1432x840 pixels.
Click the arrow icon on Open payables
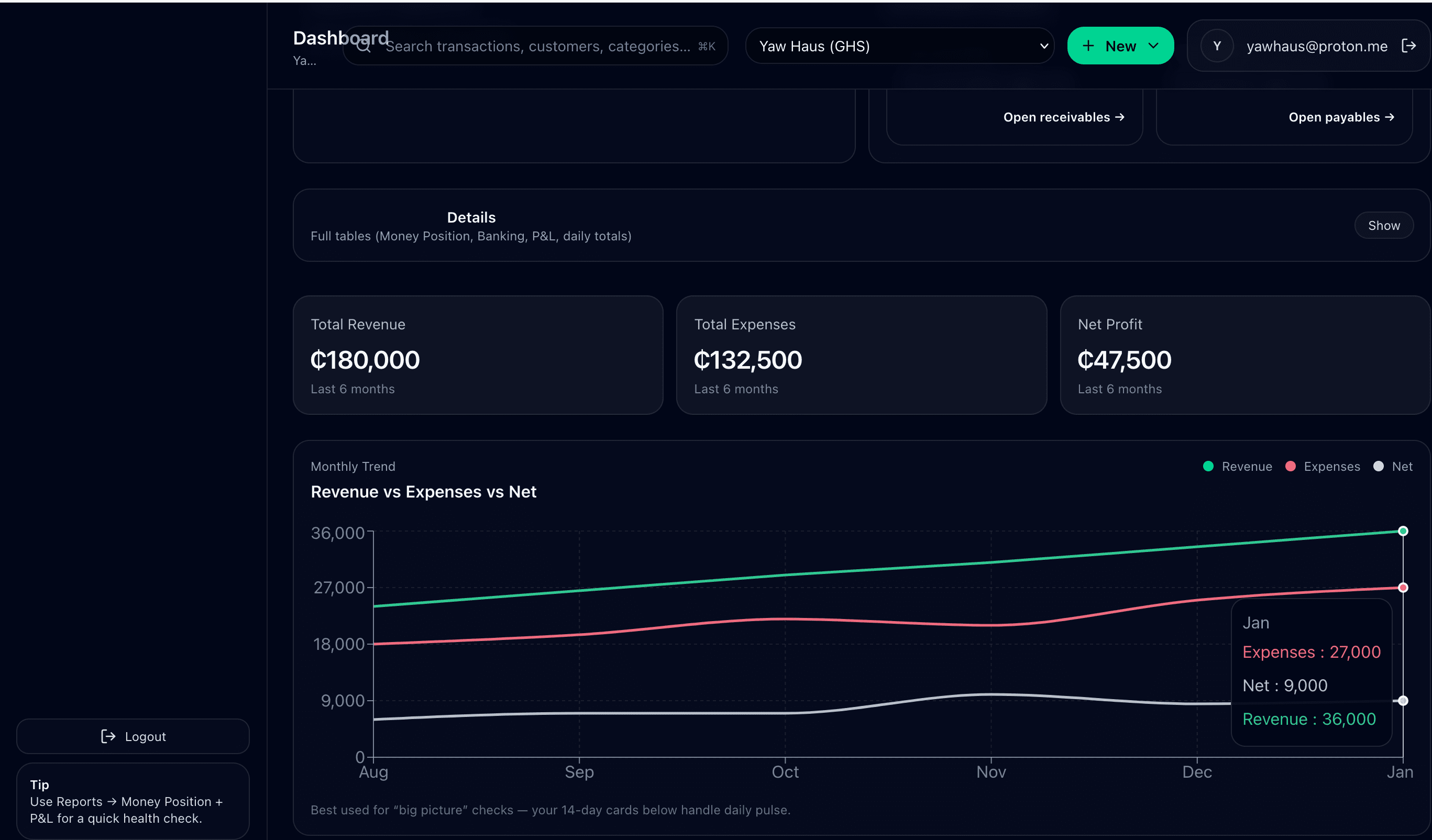coord(1390,117)
